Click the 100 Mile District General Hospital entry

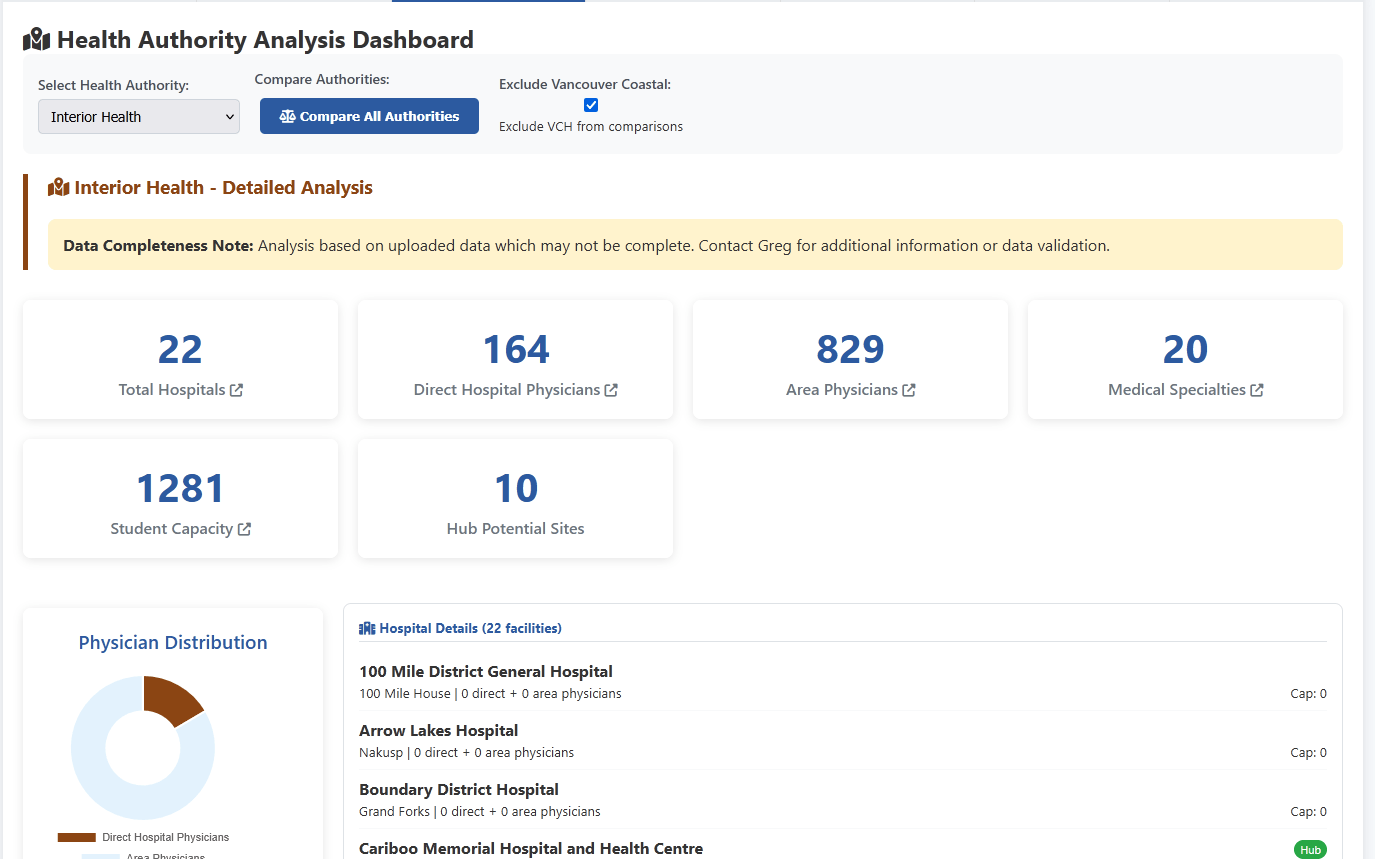[x=486, y=672]
